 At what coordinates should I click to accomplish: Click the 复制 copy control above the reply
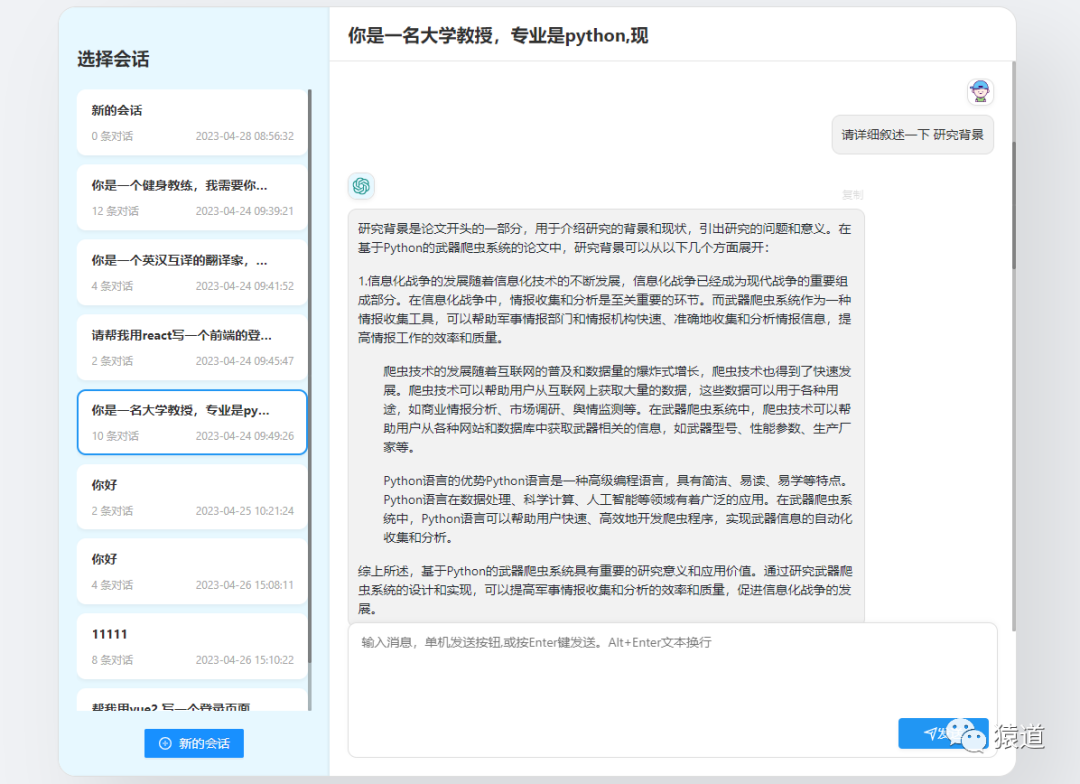point(852,195)
